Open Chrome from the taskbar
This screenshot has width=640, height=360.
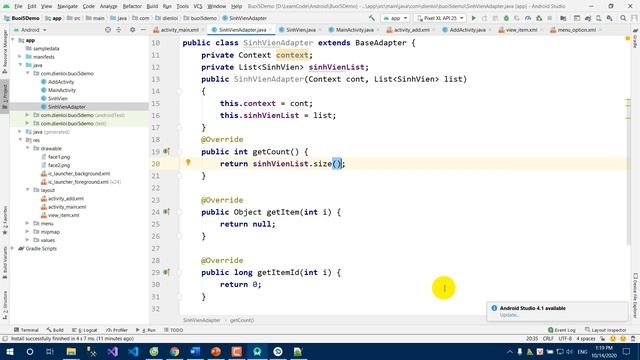tap(175, 351)
